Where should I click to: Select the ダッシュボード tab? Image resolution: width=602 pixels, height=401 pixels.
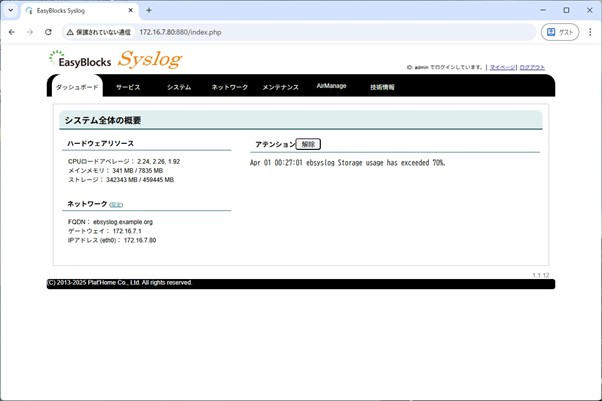click(x=76, y=87)
